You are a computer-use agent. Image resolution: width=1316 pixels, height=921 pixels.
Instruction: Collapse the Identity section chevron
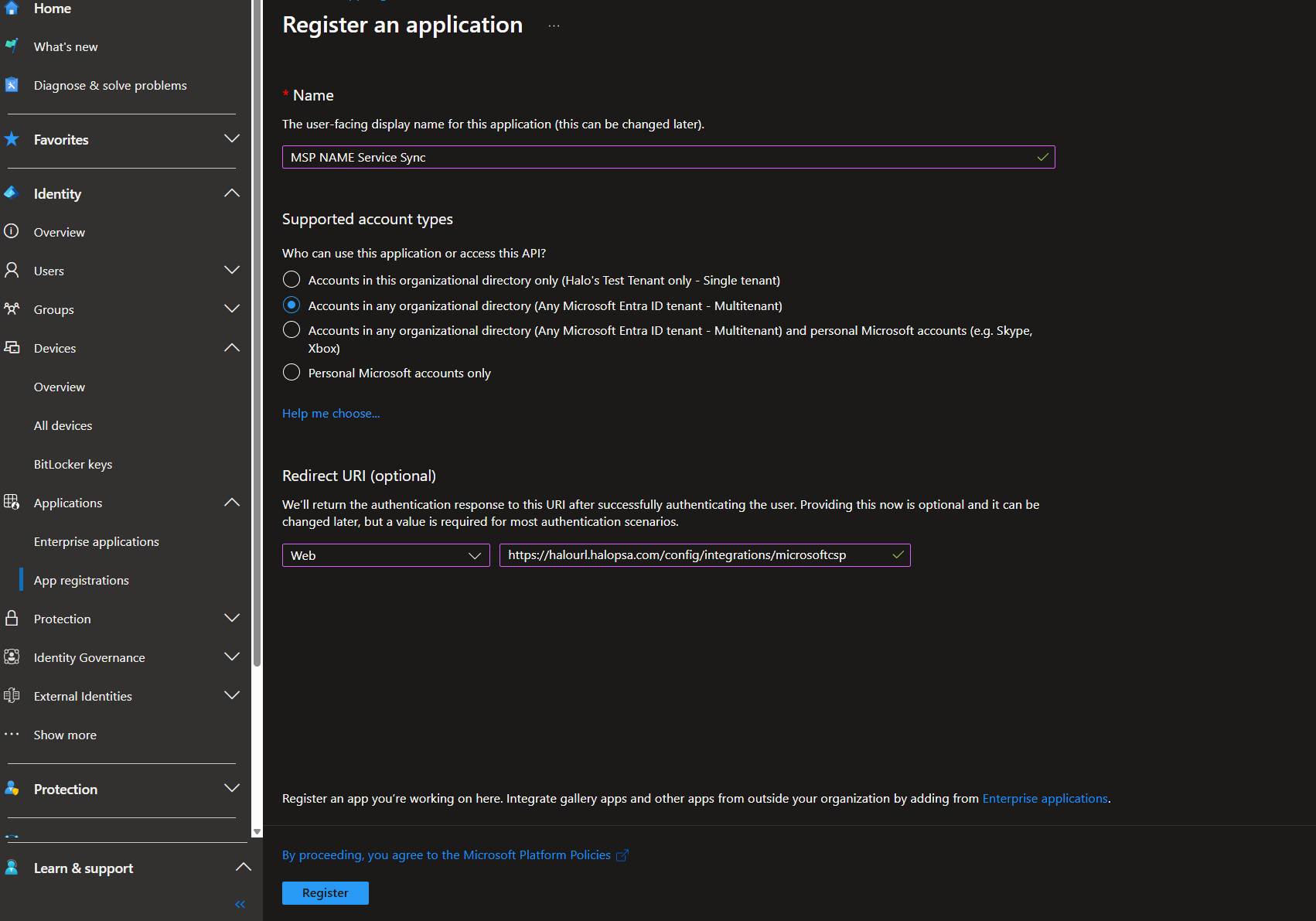click(x=232, y=193)
